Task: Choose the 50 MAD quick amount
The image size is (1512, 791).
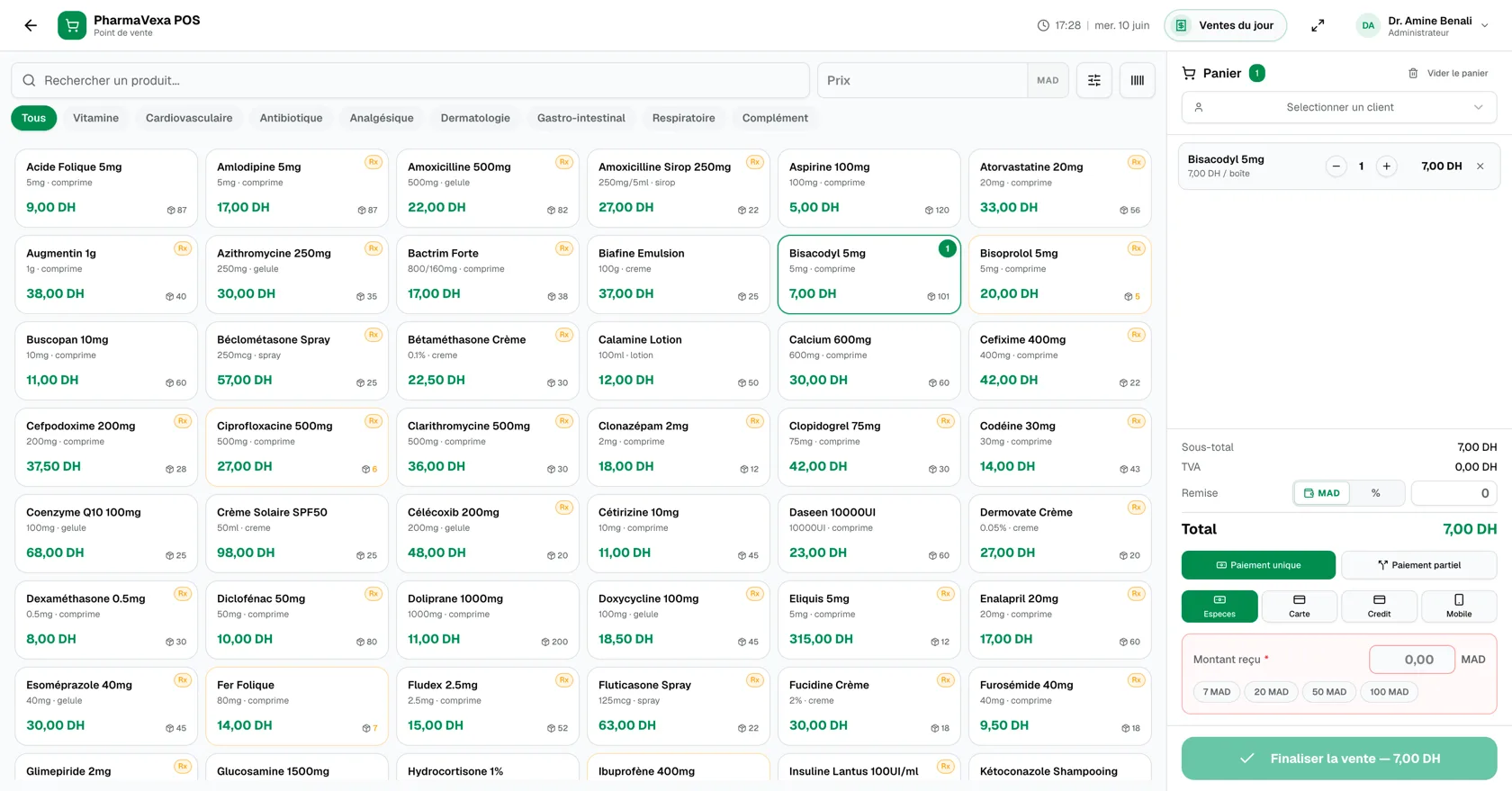Action: (1329, 692)
